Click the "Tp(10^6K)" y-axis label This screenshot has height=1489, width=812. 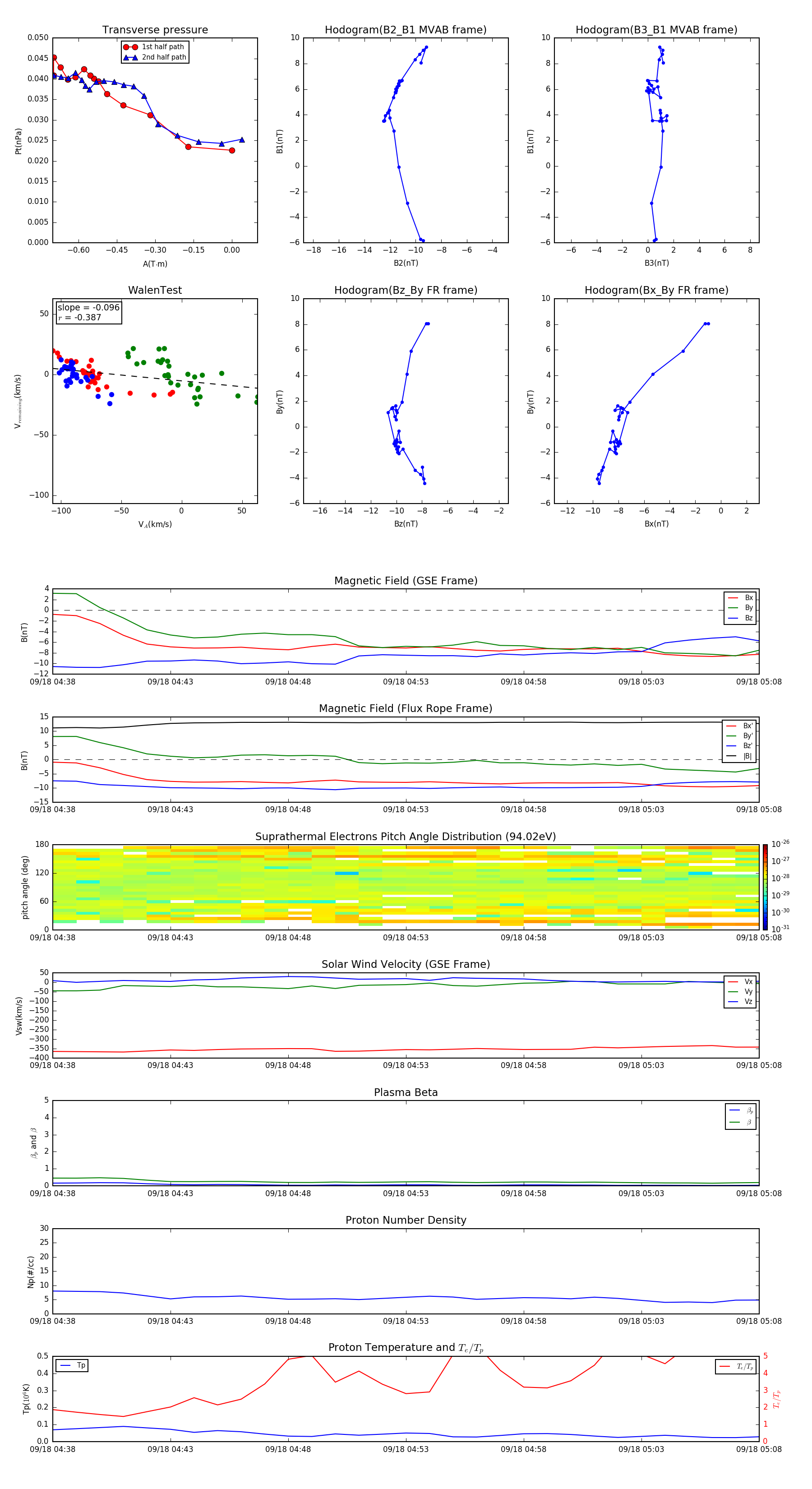(26, 1399)
